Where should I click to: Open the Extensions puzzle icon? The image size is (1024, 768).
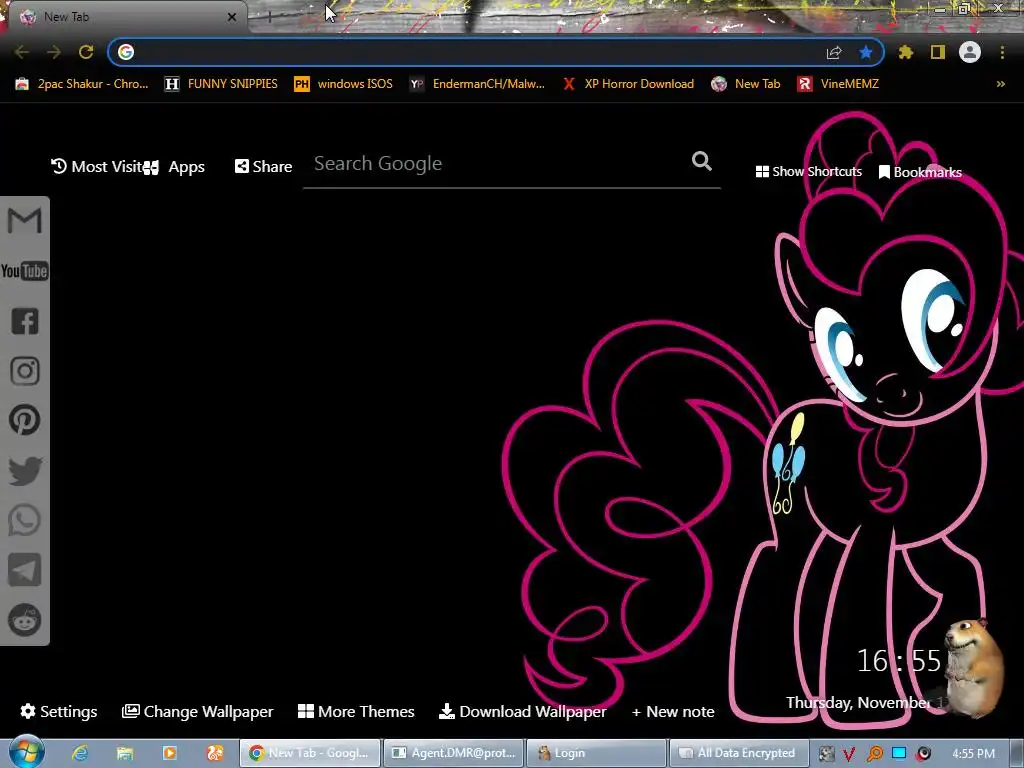[906, 52]
